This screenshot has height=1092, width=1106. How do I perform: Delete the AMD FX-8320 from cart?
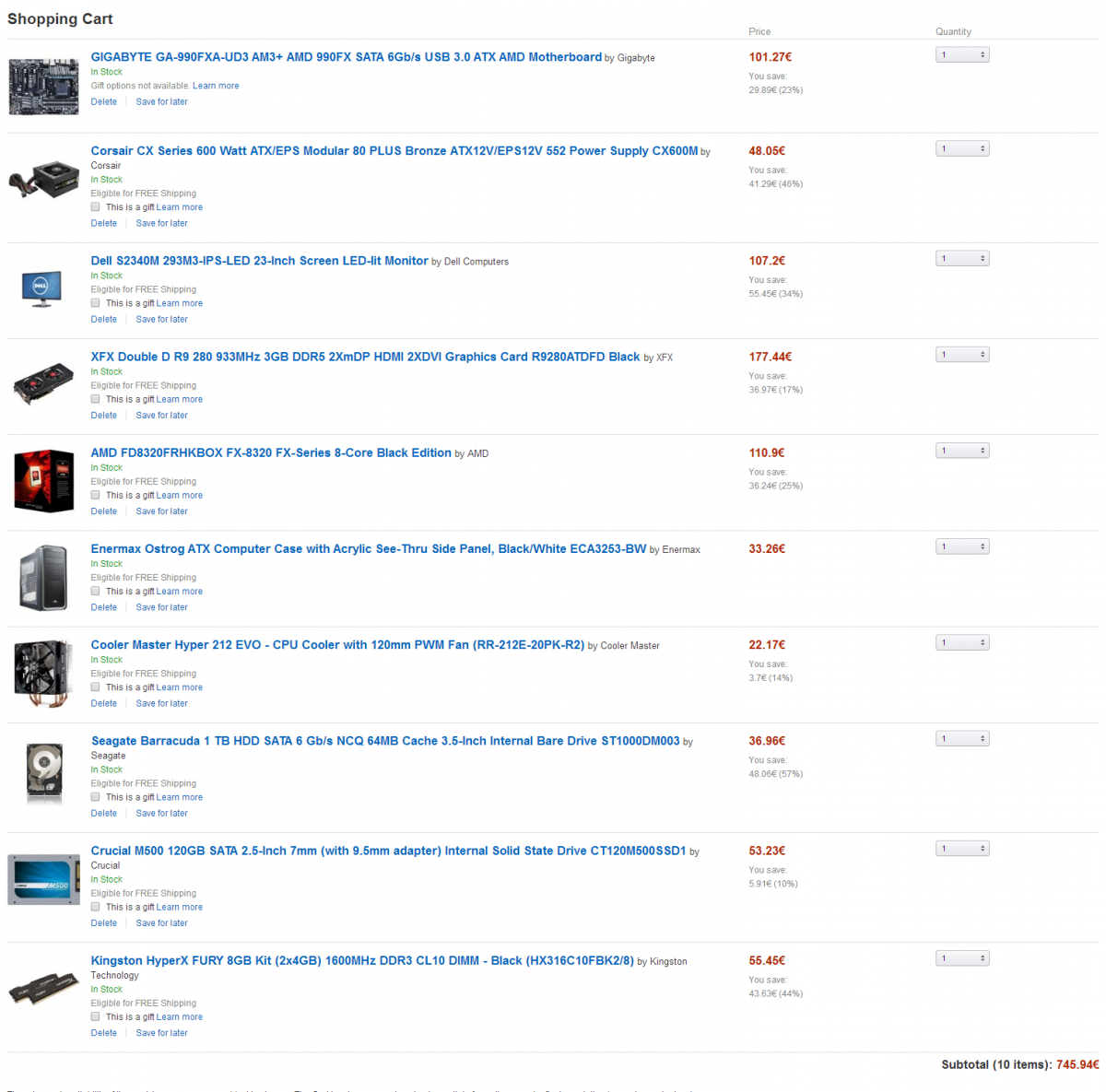pos(104,511)
